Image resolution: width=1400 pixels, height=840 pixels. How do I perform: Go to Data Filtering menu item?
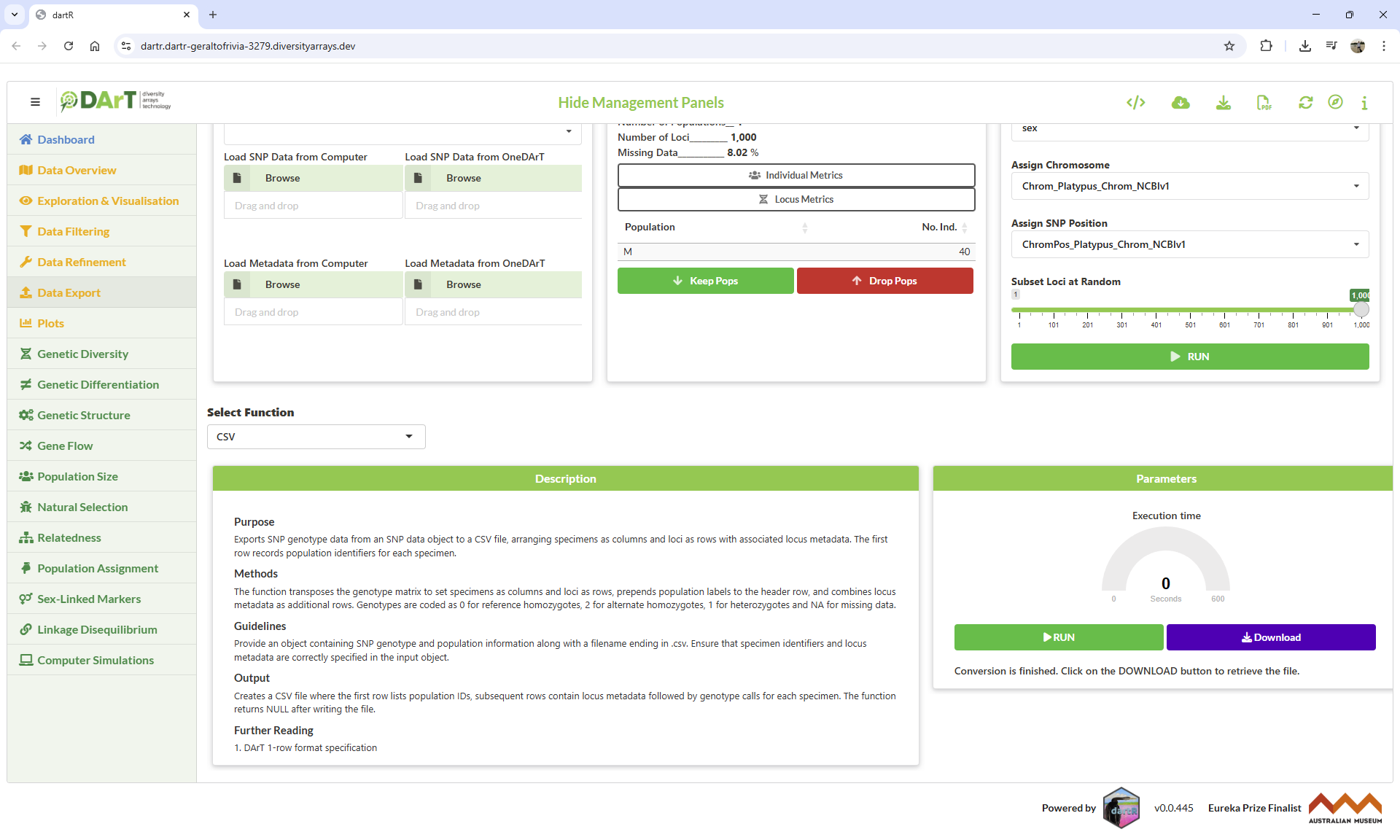[73, 231]
